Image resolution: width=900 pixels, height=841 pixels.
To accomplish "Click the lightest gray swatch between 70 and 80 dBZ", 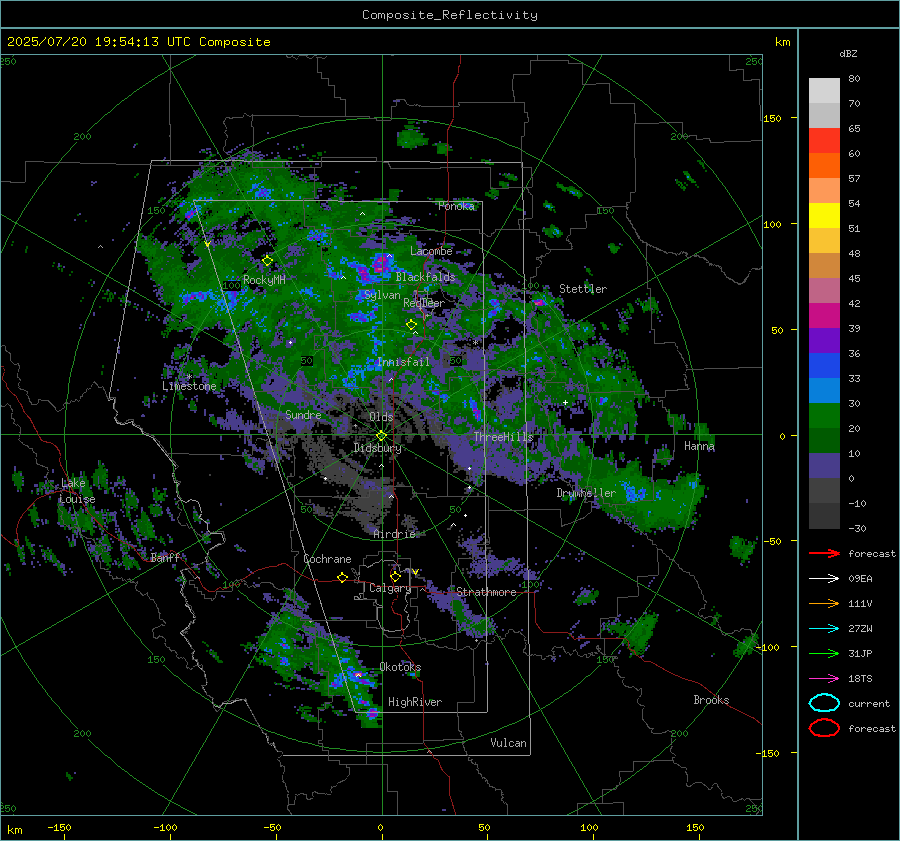I will coord(824,91).
